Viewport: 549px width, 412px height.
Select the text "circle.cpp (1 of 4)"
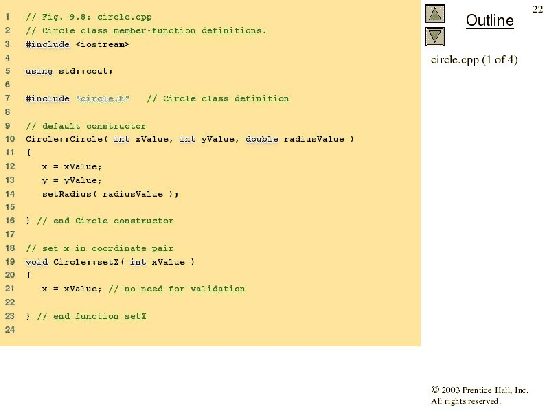[x=474, y=60]
